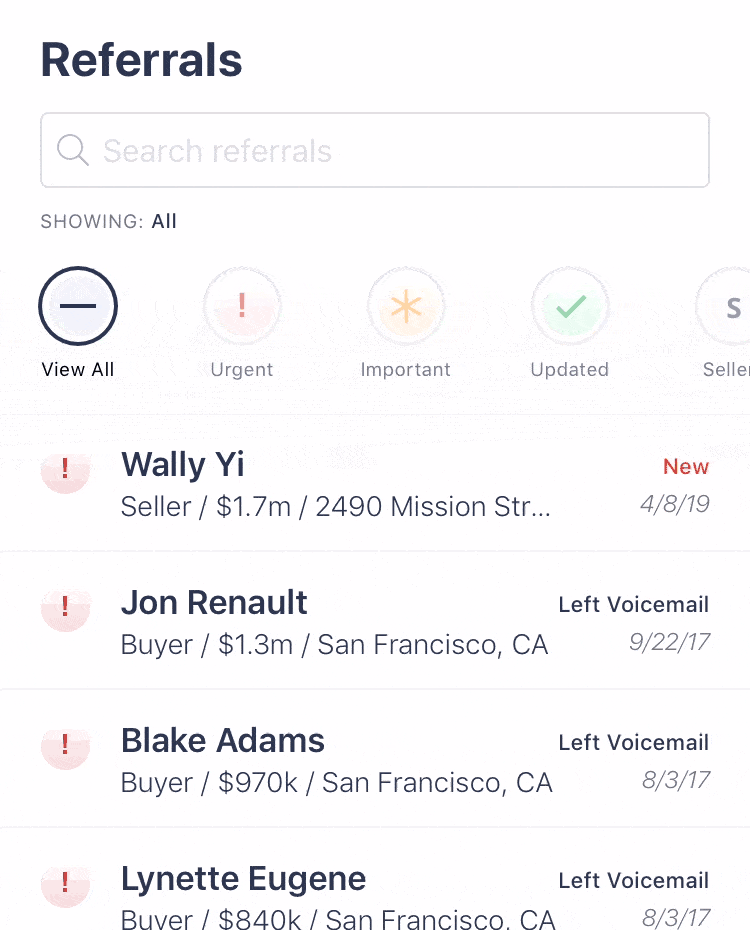
Task: Click urgent icon beside Blake Adams
Action: (65, 744)
